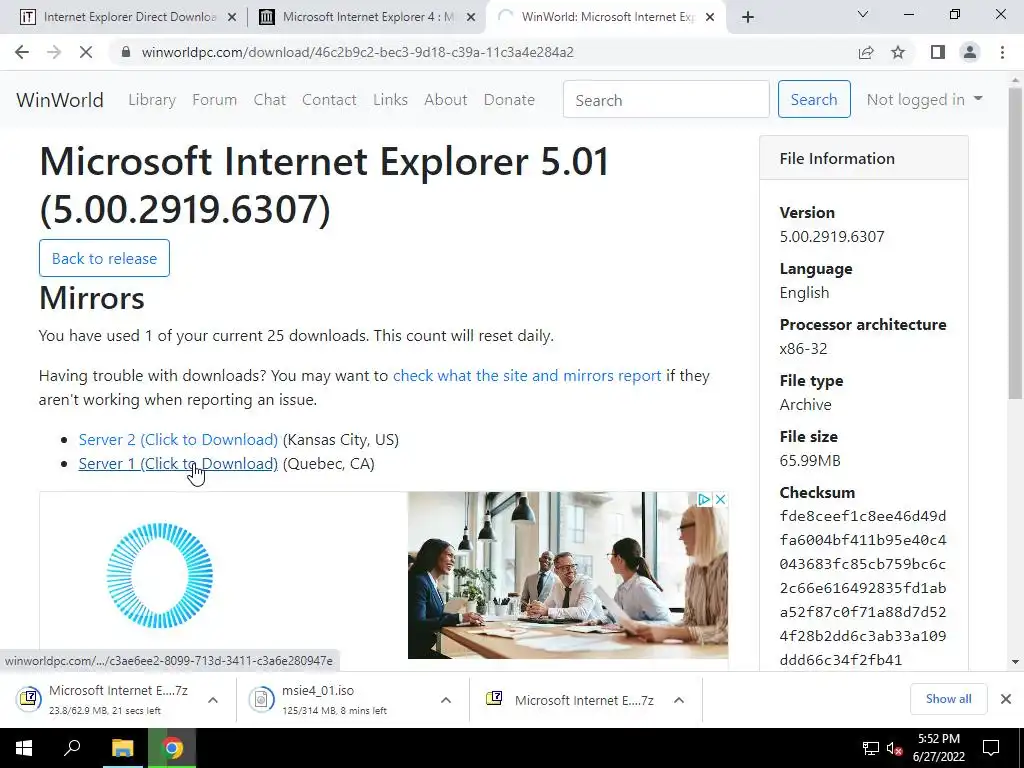Close the Microsoft Internet Explorer 4 tab
1024x768 pixels.
(x=471, y=18)
